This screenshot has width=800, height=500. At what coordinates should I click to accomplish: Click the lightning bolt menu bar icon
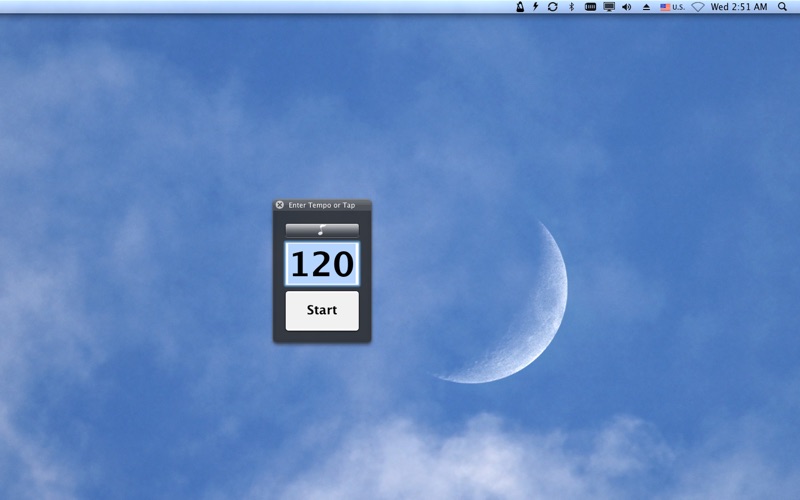pos(536,7)
